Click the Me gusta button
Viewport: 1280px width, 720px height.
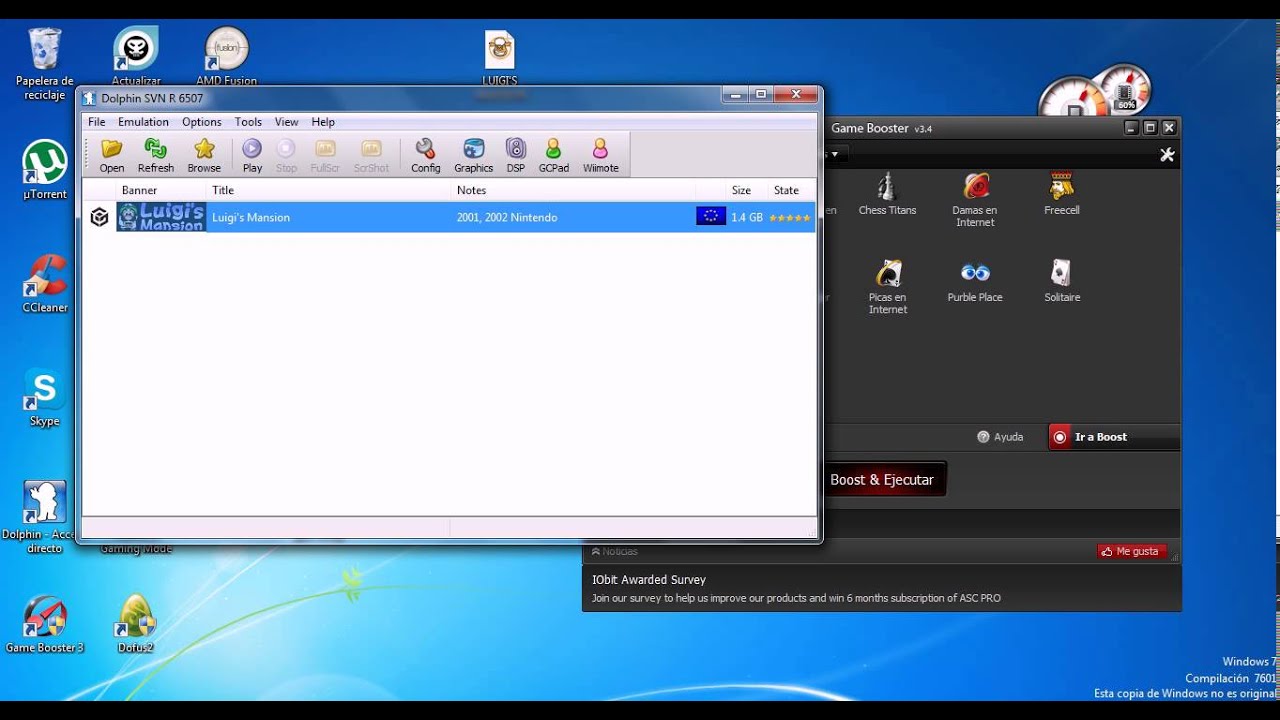coord(1132,551)
